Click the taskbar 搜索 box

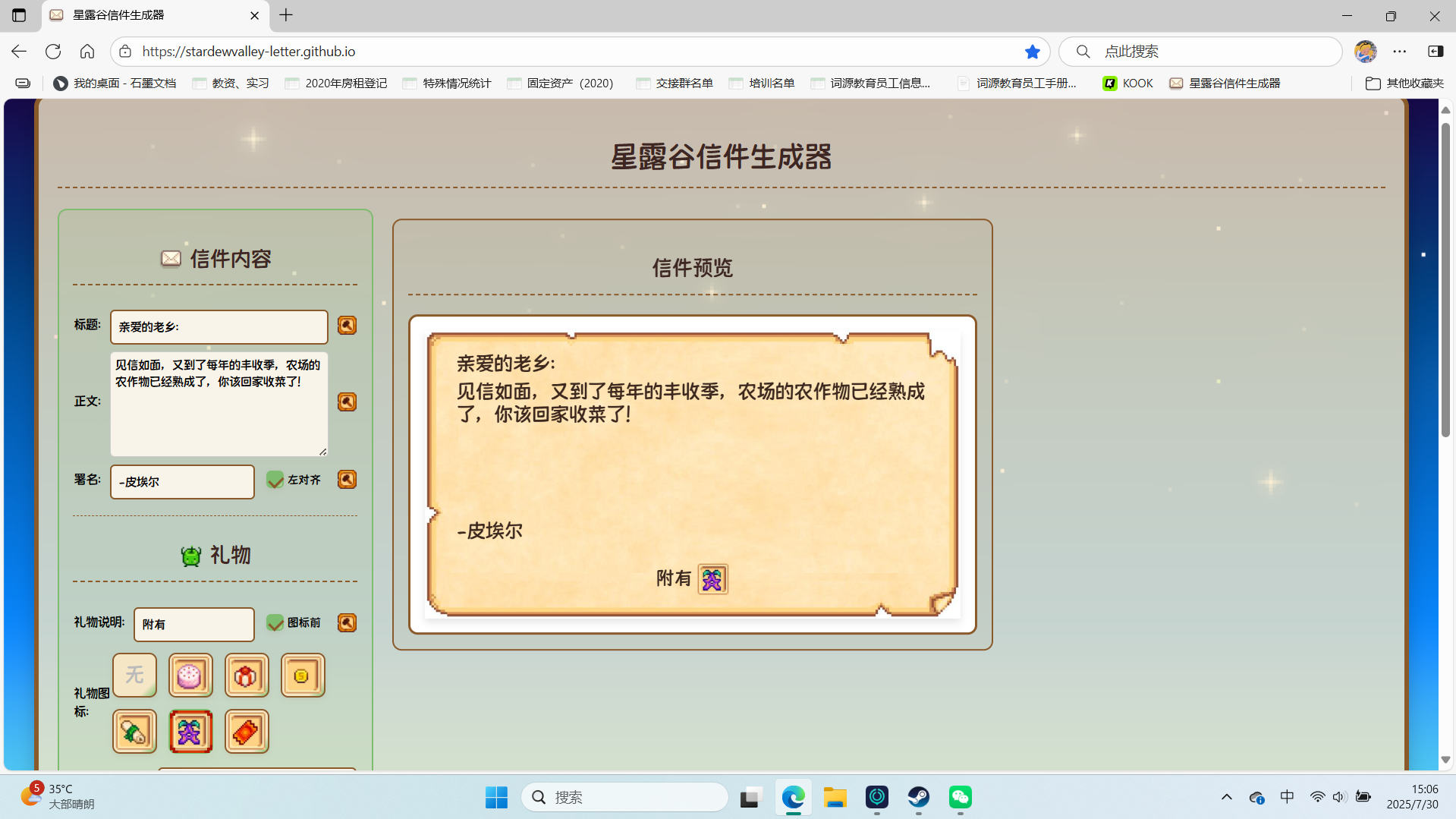tap(625, 797)
